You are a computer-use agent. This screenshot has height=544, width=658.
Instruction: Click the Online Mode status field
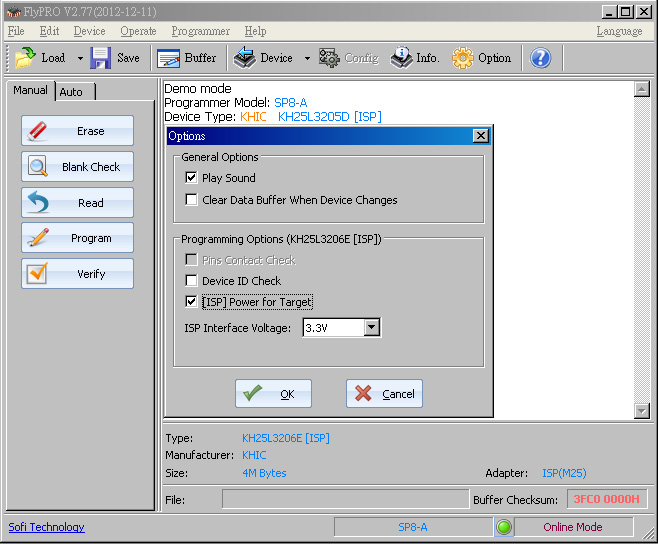(x=573, y=527)
